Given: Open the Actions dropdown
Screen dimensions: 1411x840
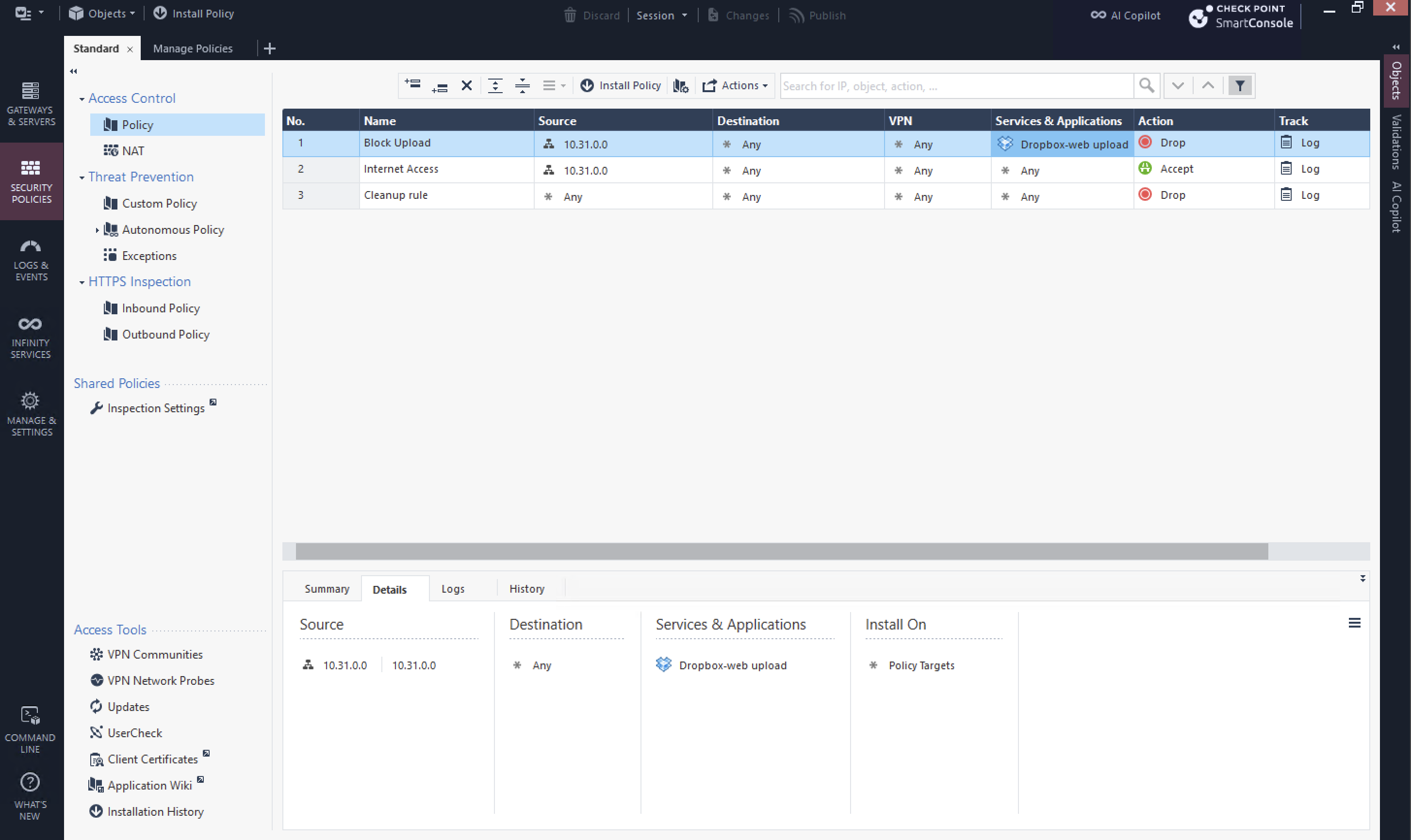Looking at the screenshot, I should (735, 85).
